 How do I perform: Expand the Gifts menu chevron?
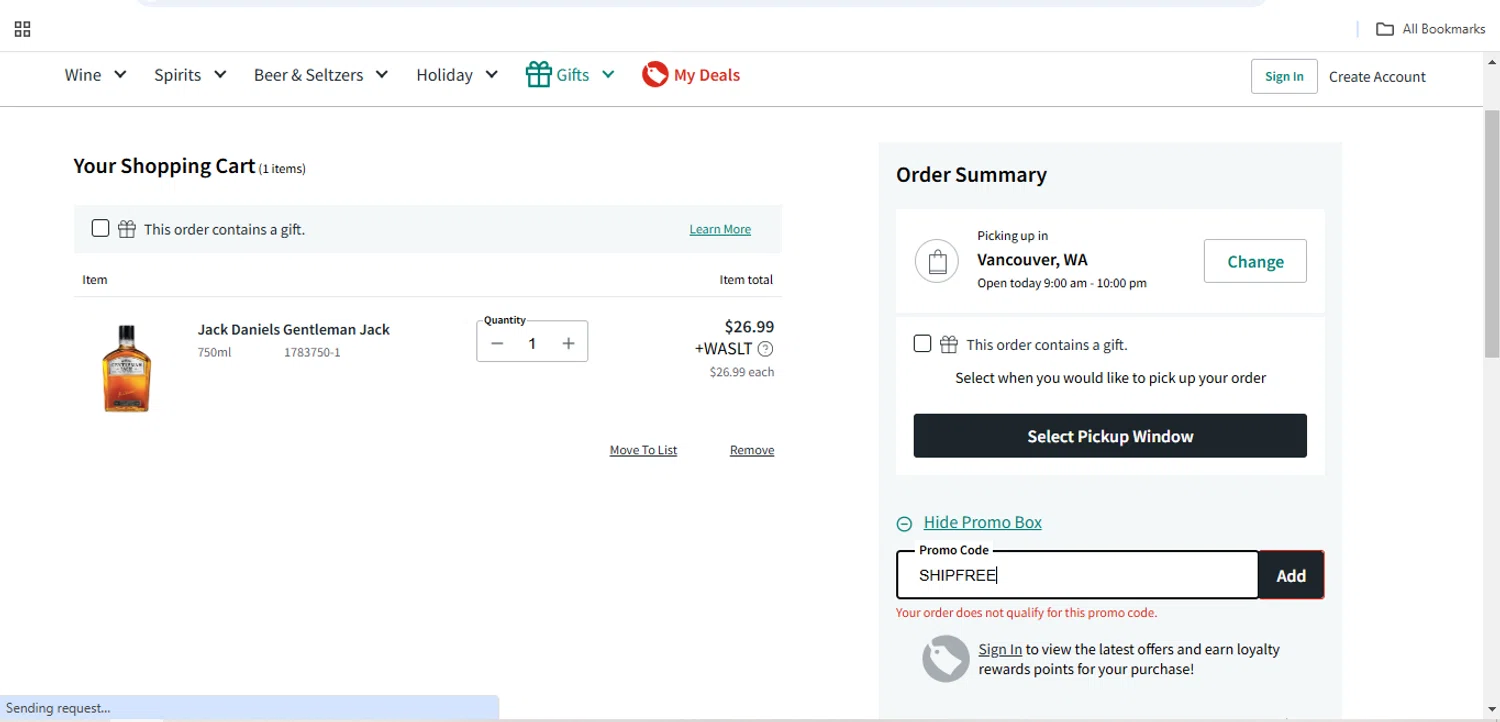tap(608, 74)
